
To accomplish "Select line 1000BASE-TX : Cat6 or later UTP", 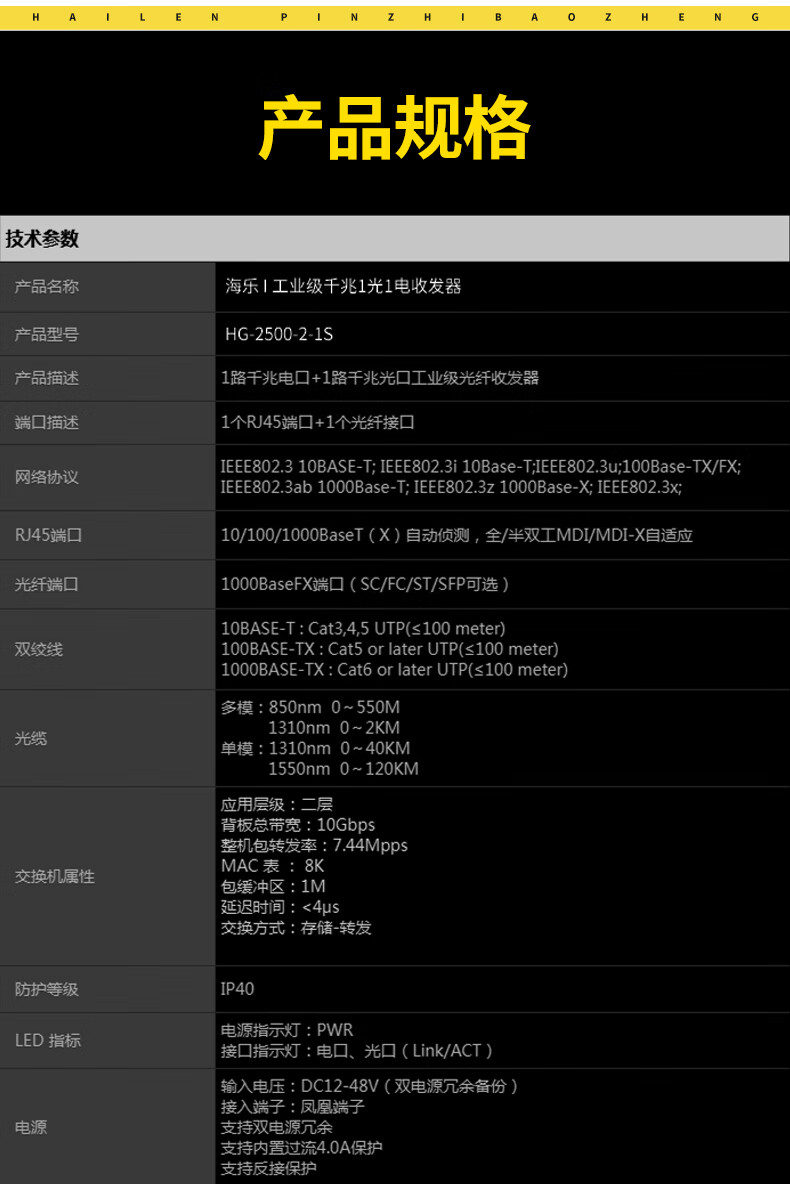I will pyautogui.click(x=394, y=669).
